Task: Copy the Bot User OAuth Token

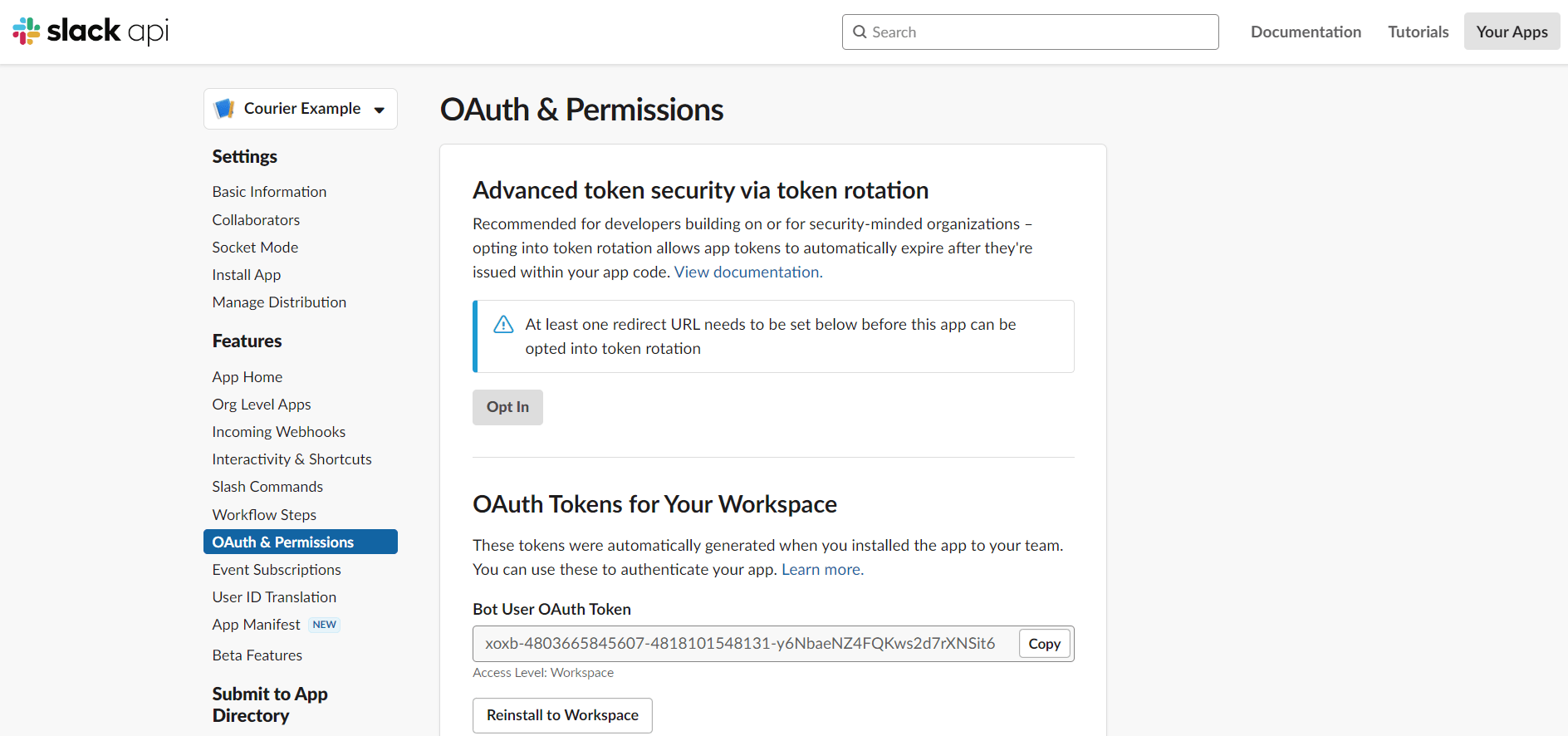Action: [1044, 643]
